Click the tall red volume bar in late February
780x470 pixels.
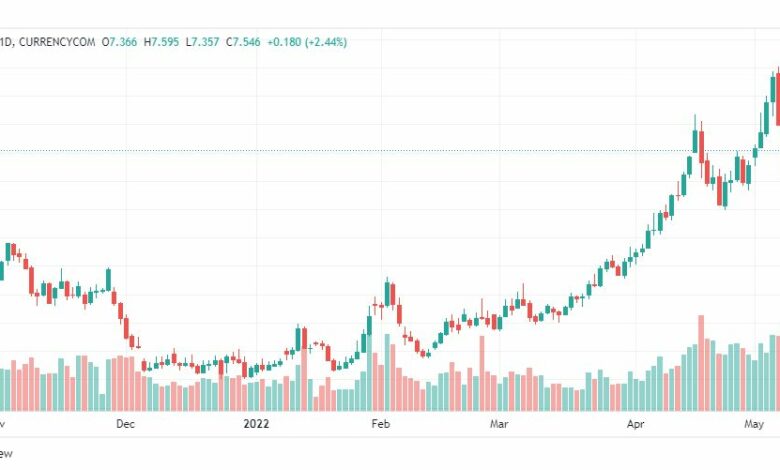pyautogui.click(x=482, y=374)
